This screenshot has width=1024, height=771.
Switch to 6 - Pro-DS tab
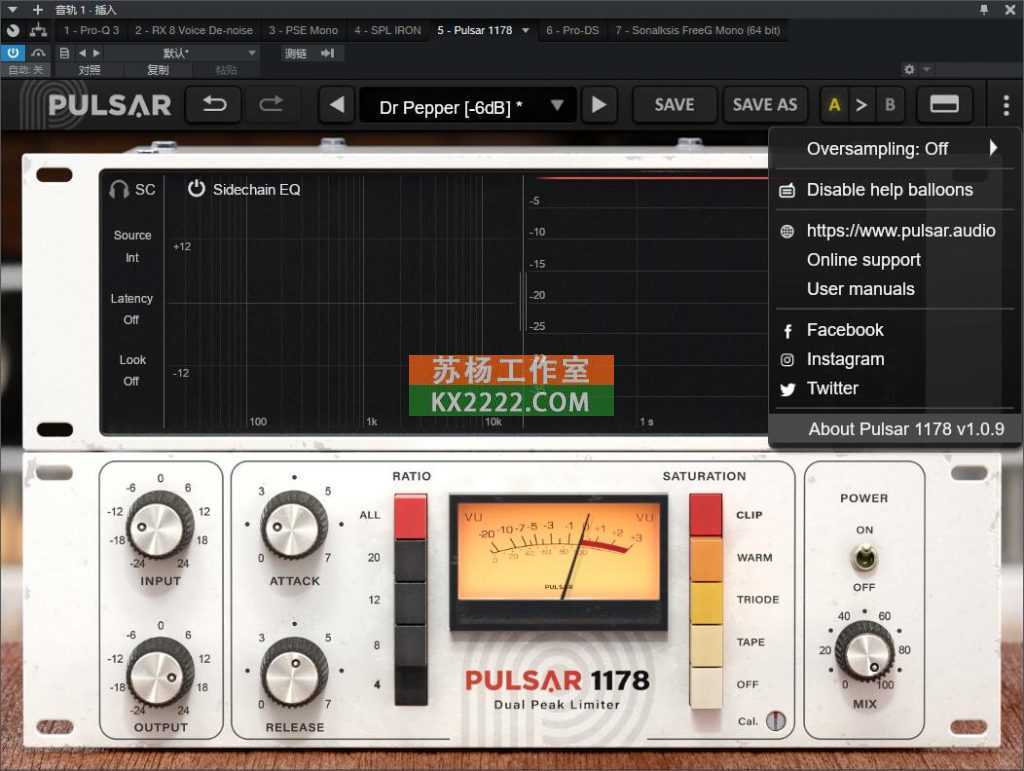[572, 30]
